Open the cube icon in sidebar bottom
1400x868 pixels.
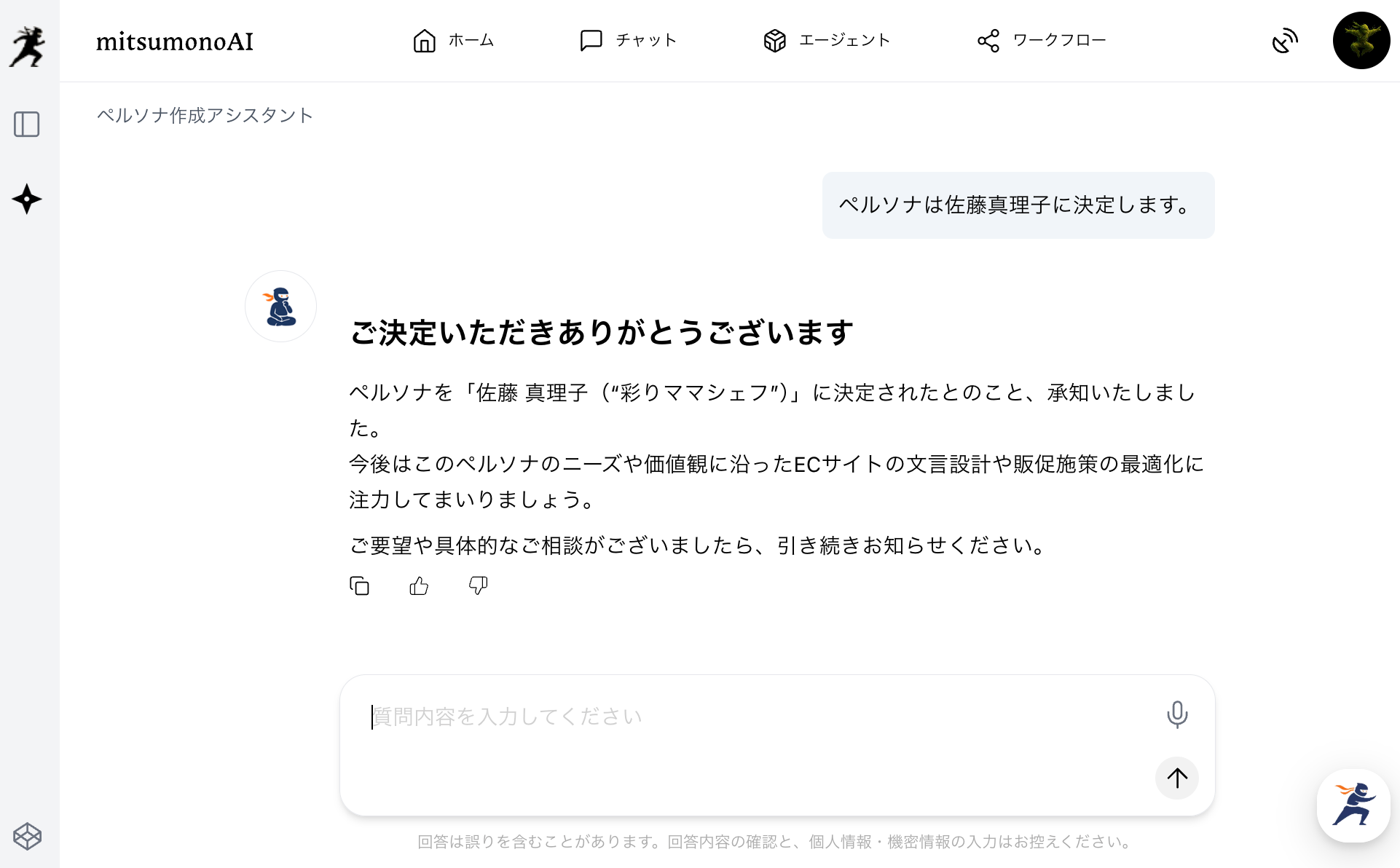click(27, 836)
